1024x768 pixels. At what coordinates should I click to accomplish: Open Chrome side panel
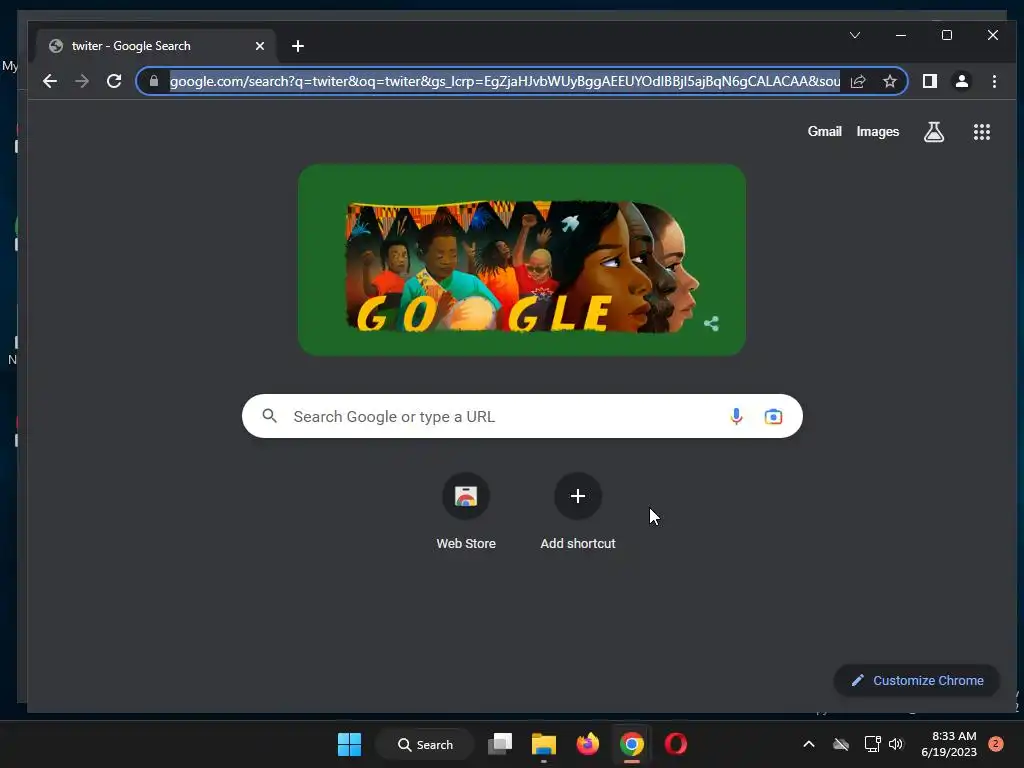pyautogui.click(x=930, y=81)
